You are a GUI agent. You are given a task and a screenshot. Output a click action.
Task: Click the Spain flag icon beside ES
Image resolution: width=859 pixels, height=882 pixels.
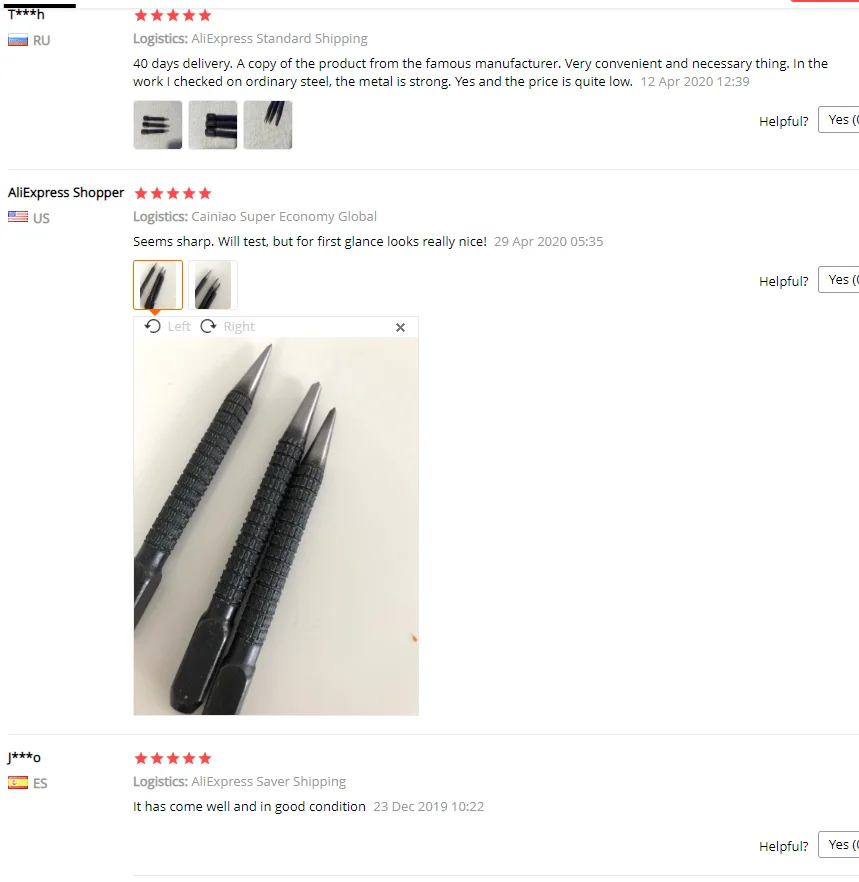tap(17, 782)
